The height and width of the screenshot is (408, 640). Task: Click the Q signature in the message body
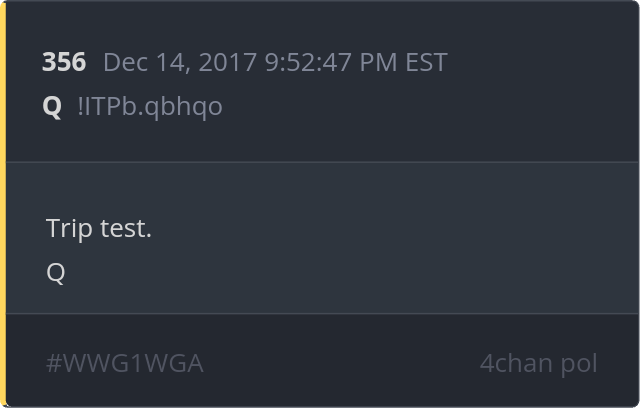pyautogui.click(x=56, y=273)
